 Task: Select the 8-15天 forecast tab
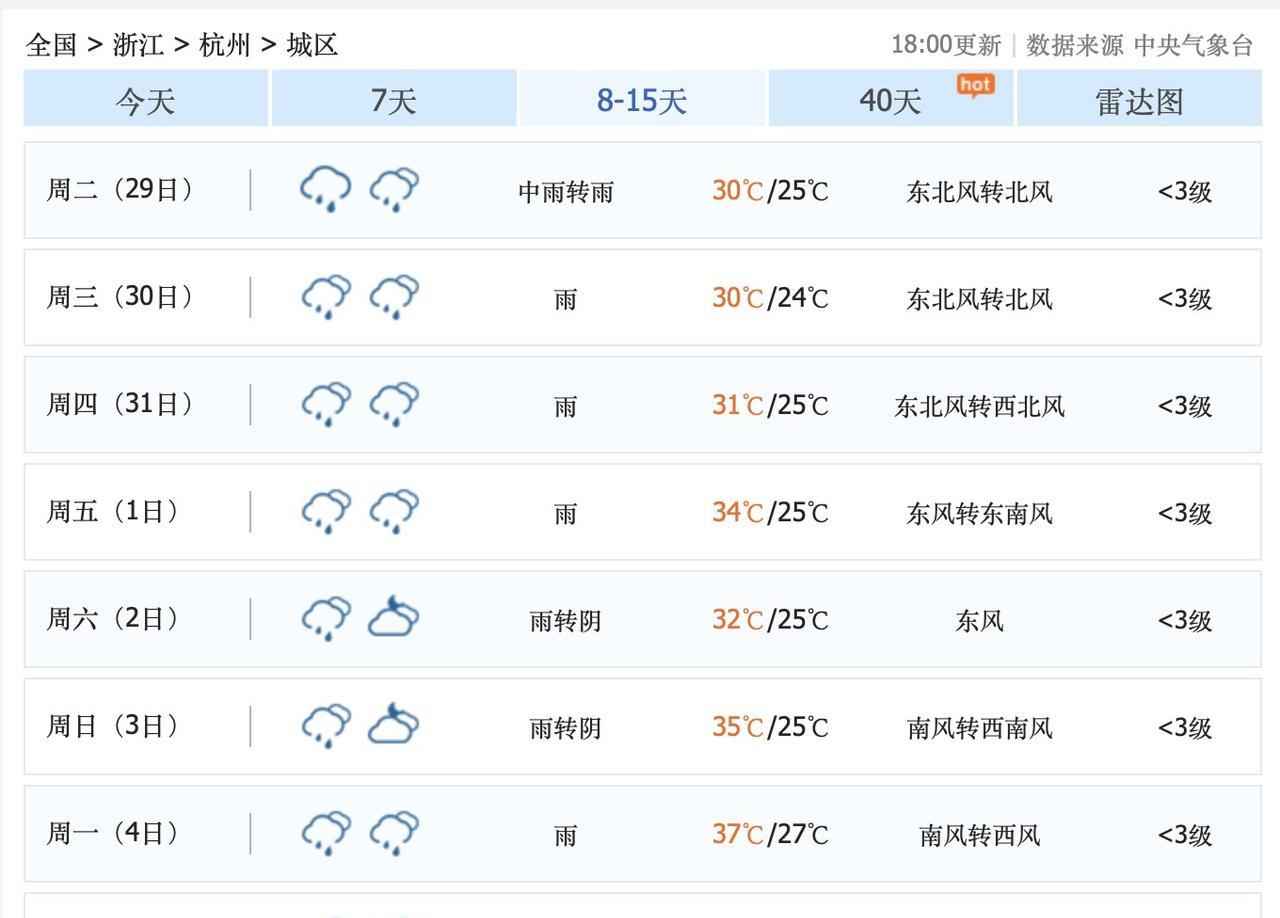[642, 100]
